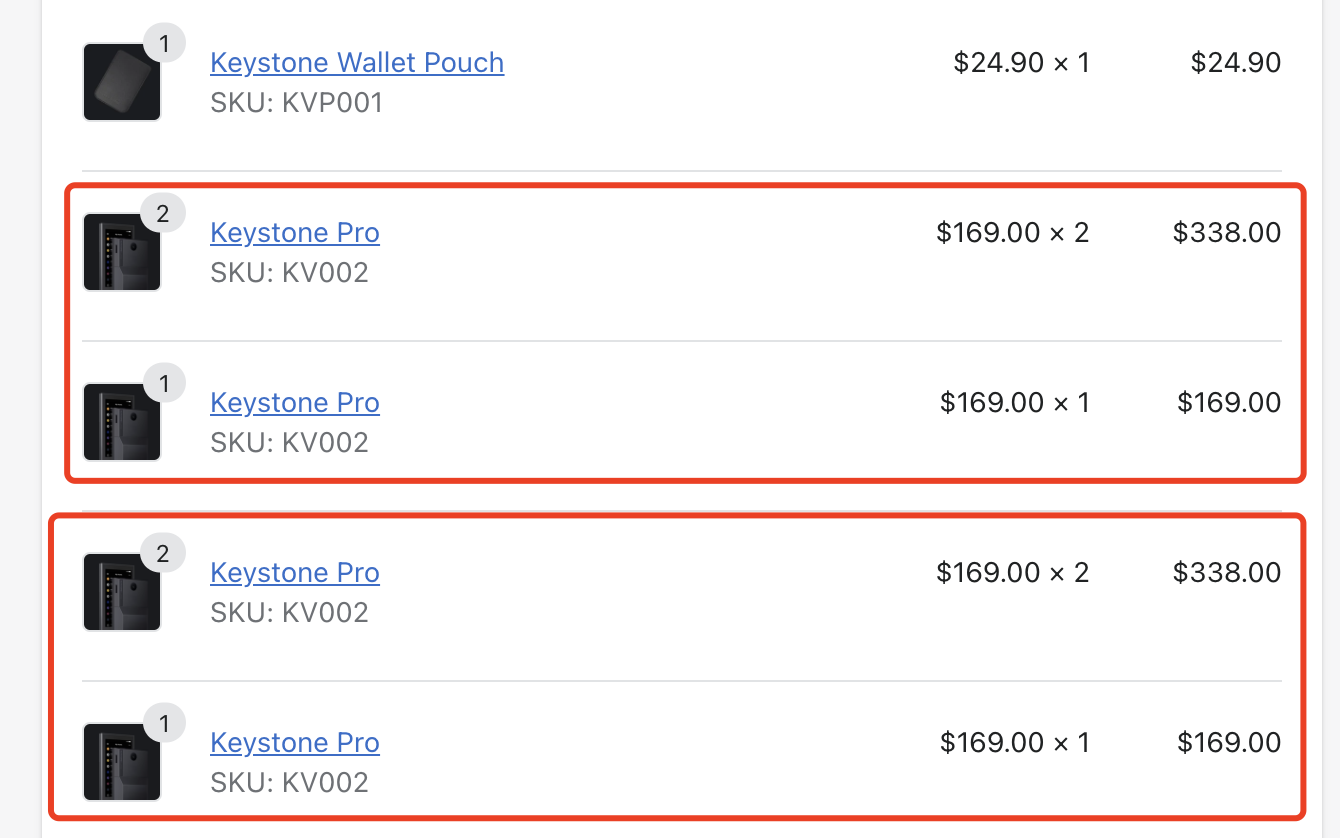Click the quantity 2 badge in first highlighted group

[x=163, y=213]
